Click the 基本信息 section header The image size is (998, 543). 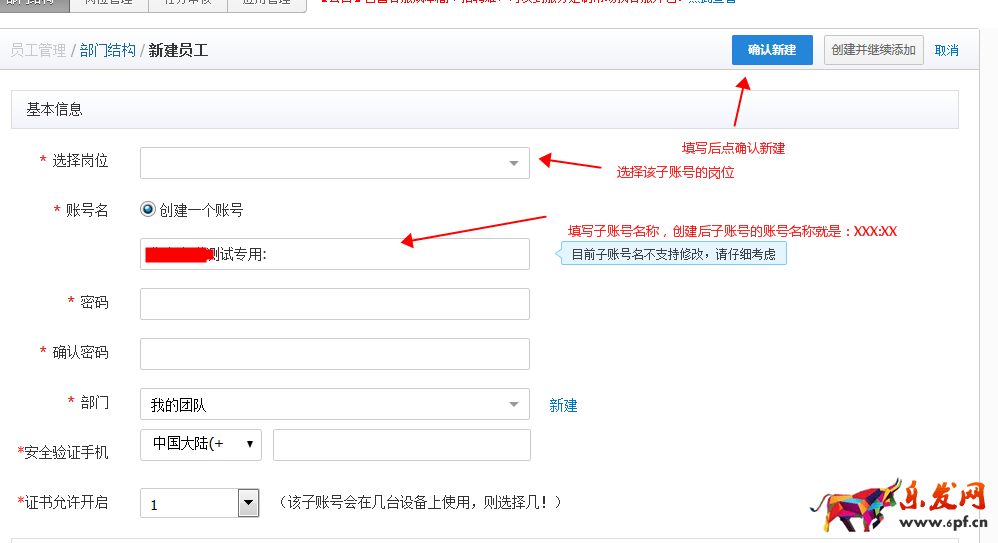[55, 110]
